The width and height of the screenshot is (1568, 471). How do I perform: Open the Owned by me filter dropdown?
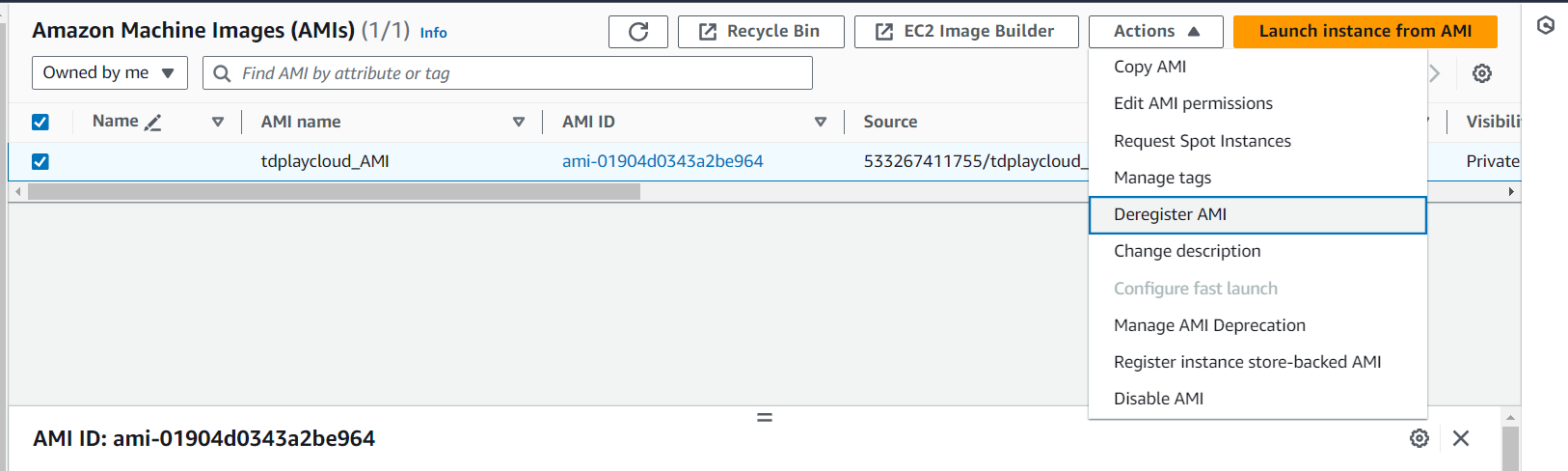(108, 73)
